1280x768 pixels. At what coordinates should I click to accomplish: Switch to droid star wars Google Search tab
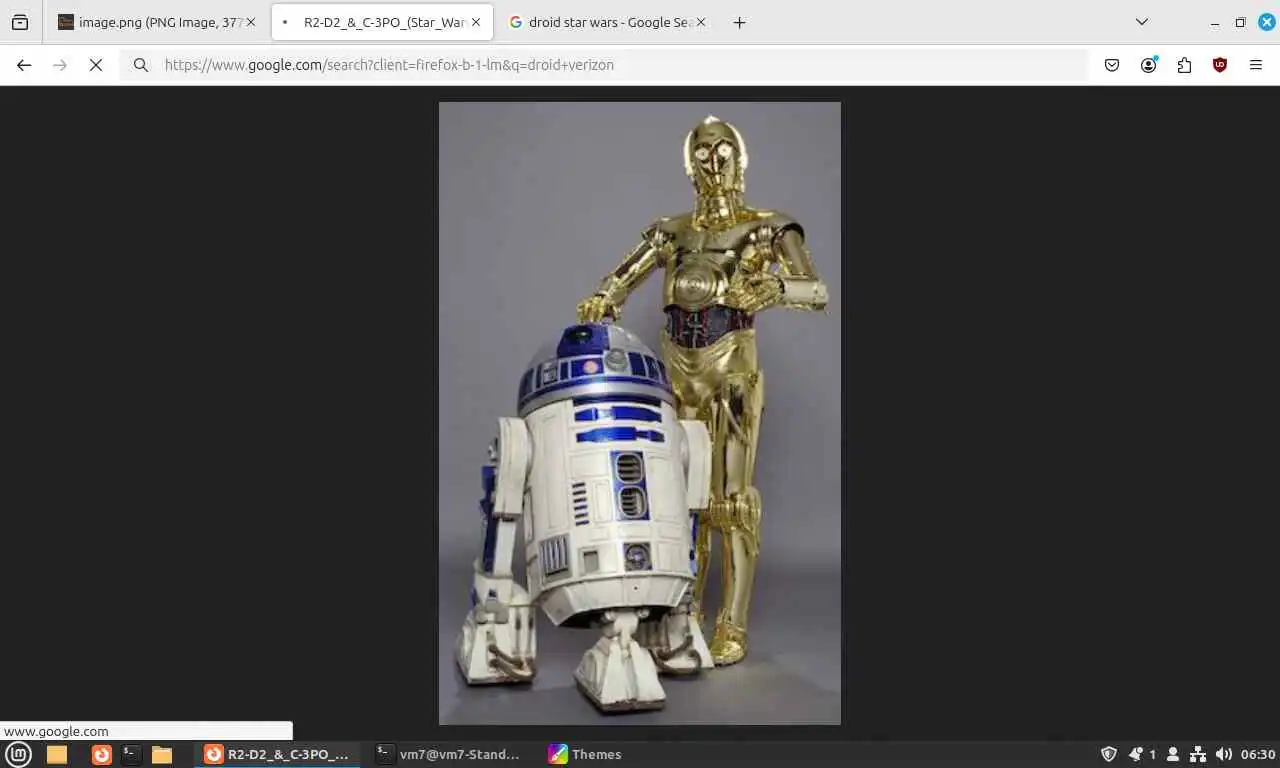[x=608, y=22]
